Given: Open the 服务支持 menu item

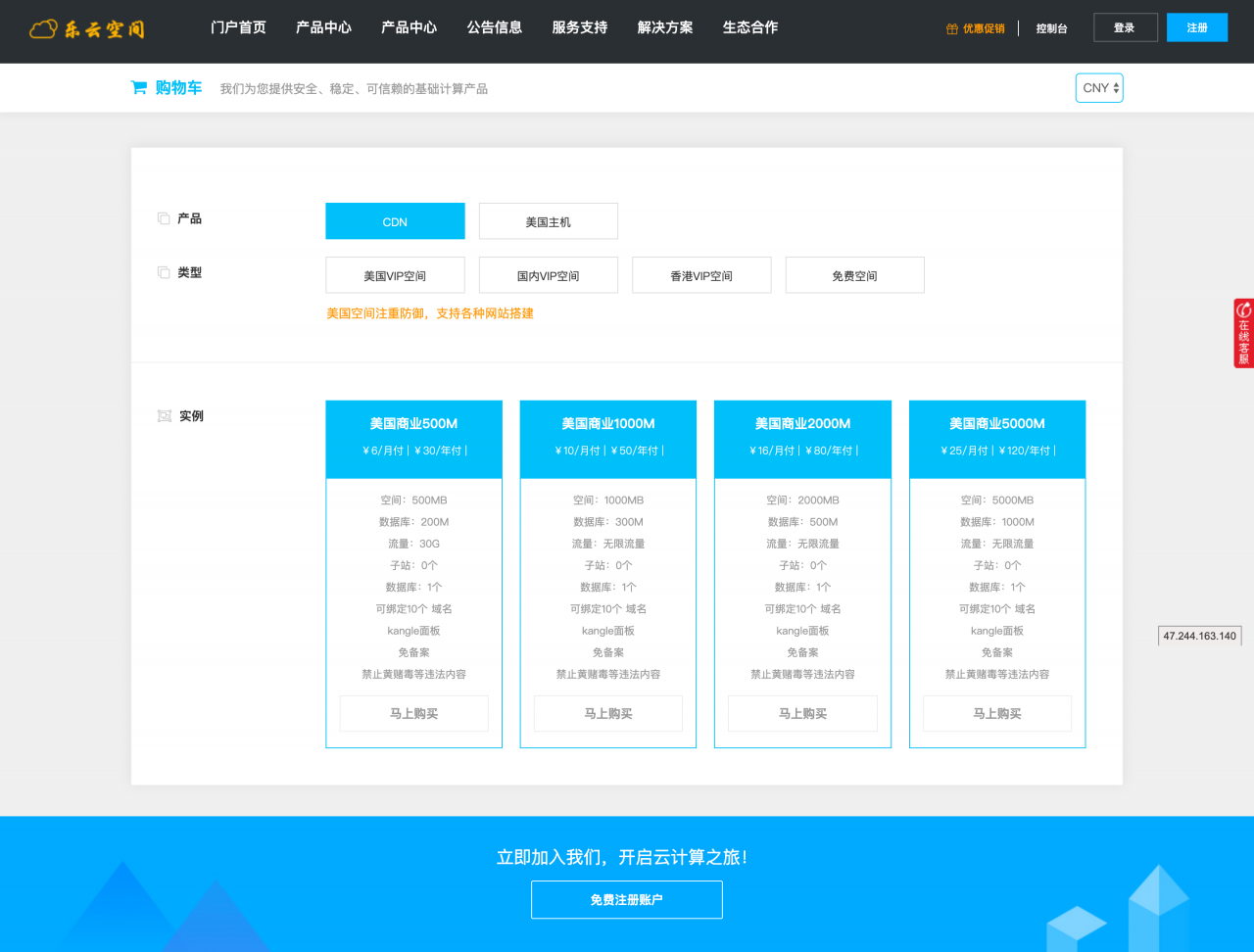Looking at the screenshot, I should [578, 28].
